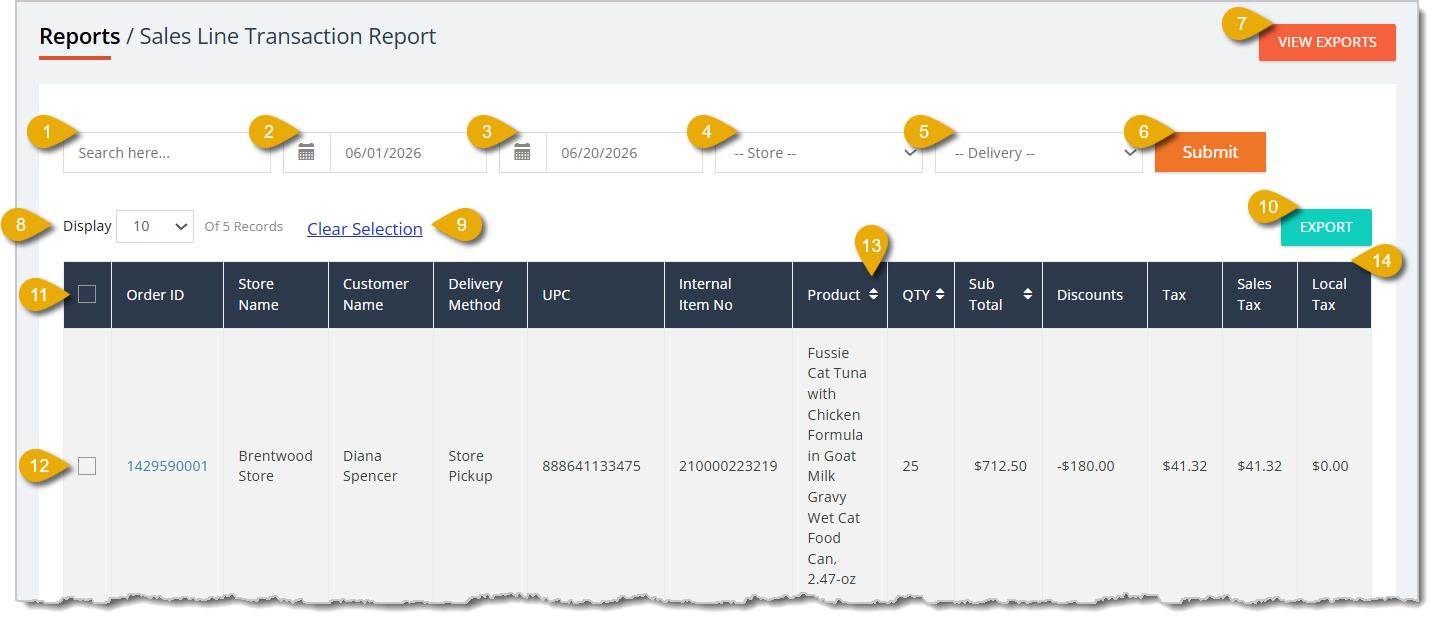
Task: Click the VIEW EXPORTS button
Action: (x=1327, y=42)
